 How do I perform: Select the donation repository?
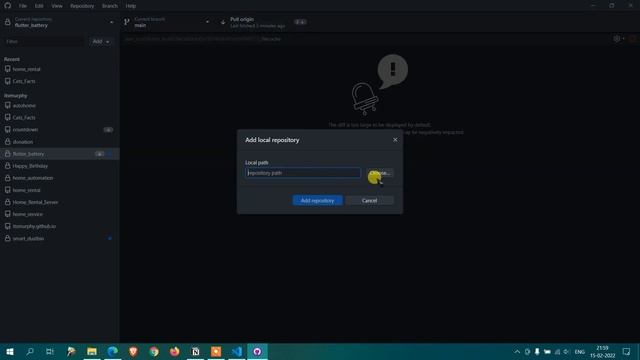point(60,142)
